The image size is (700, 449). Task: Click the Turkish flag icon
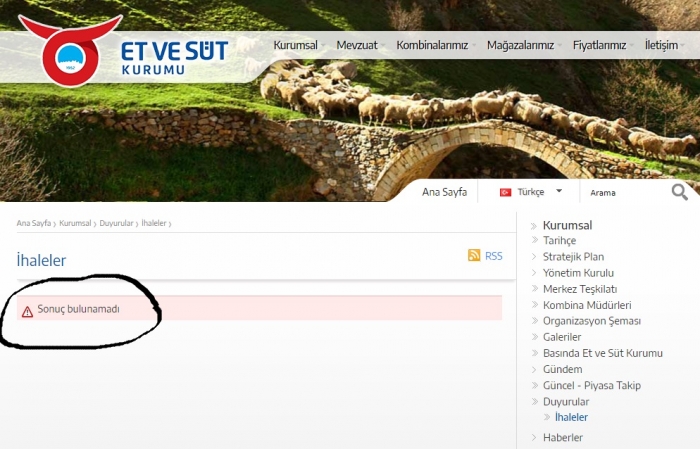point(505,192)
